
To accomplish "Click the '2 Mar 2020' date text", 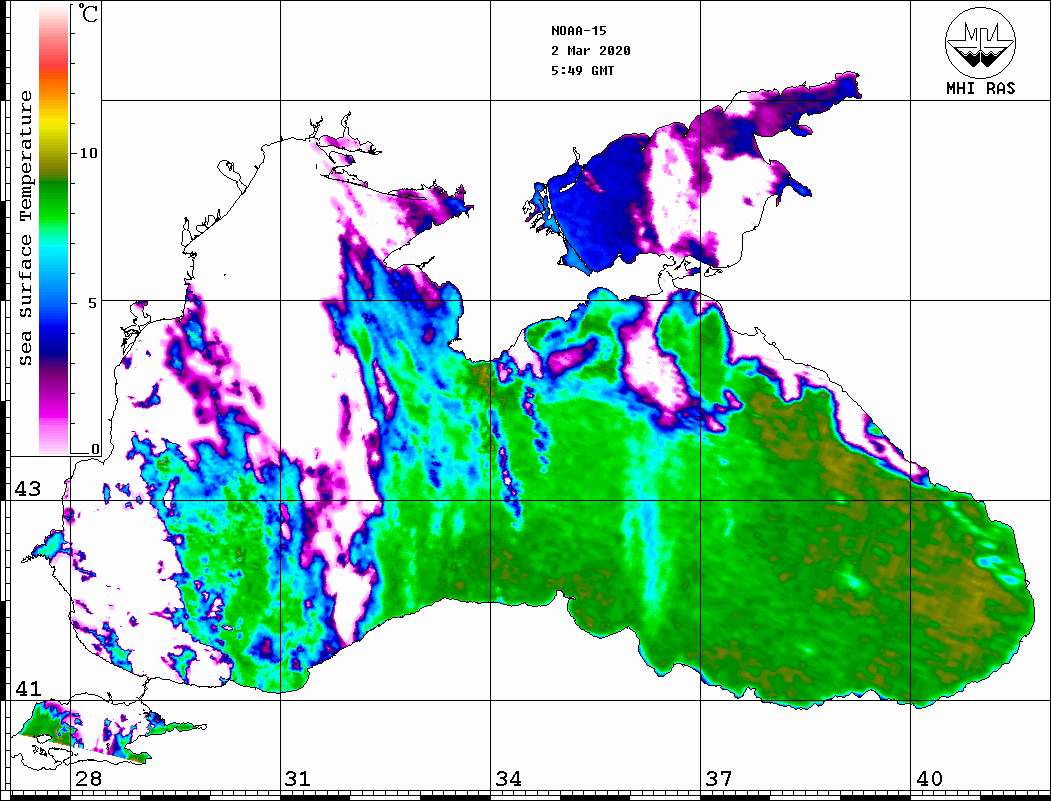I will (x=591, y=51).
